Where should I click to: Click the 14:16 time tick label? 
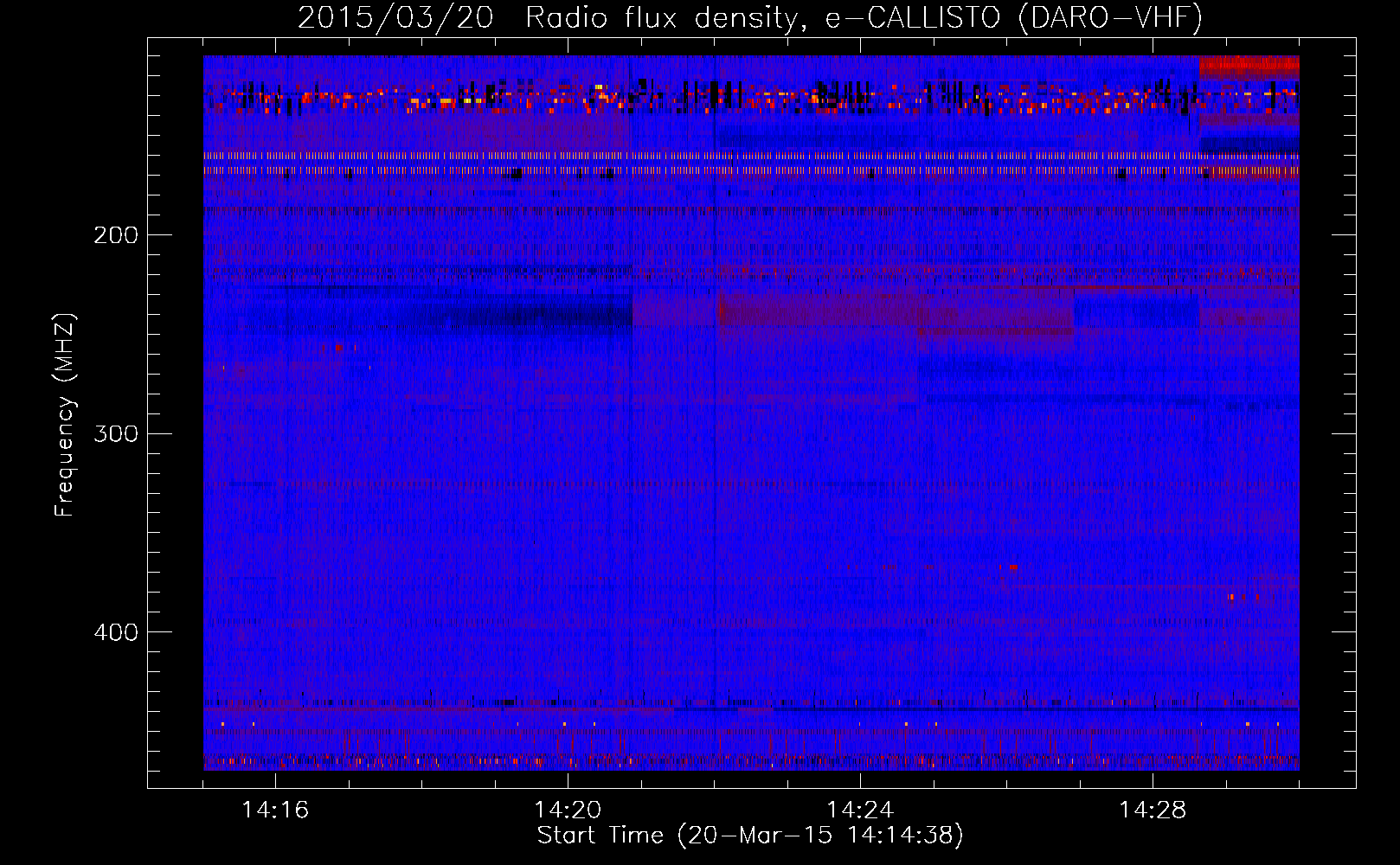[x=275, y=810]
